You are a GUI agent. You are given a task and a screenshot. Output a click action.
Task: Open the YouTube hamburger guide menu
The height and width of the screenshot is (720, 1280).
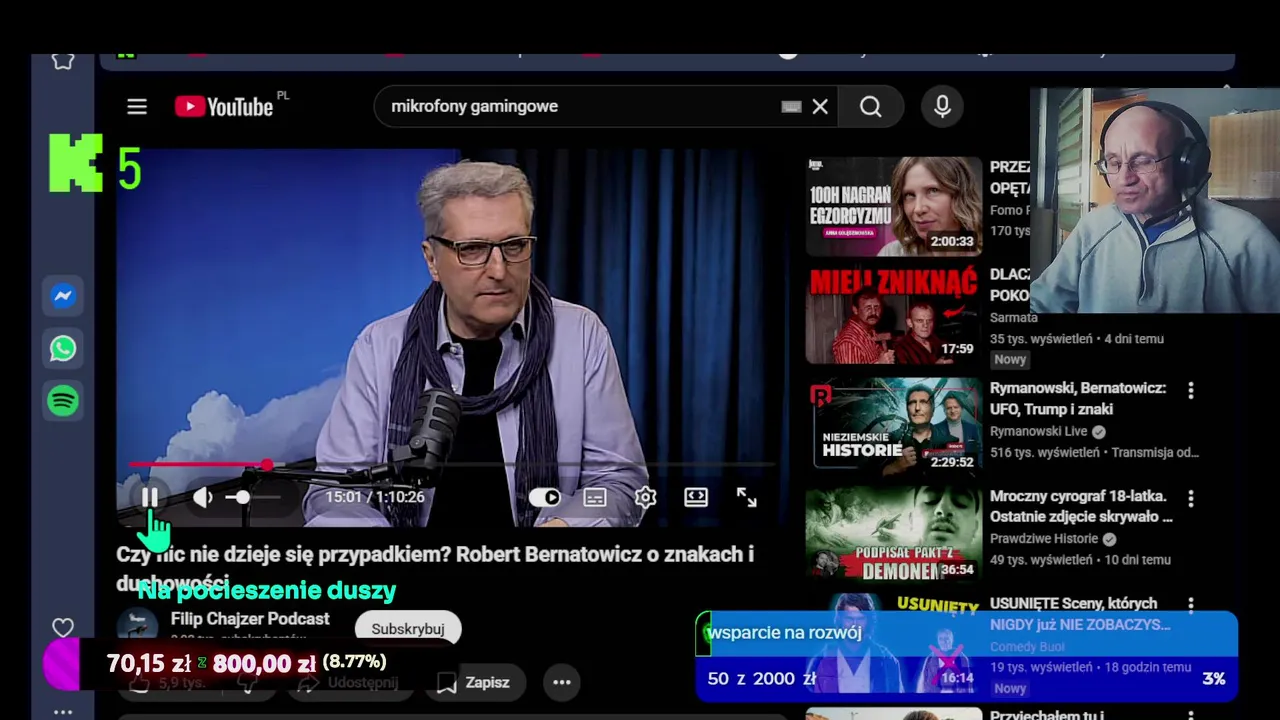pyautogui.click(x=137, y=107)
